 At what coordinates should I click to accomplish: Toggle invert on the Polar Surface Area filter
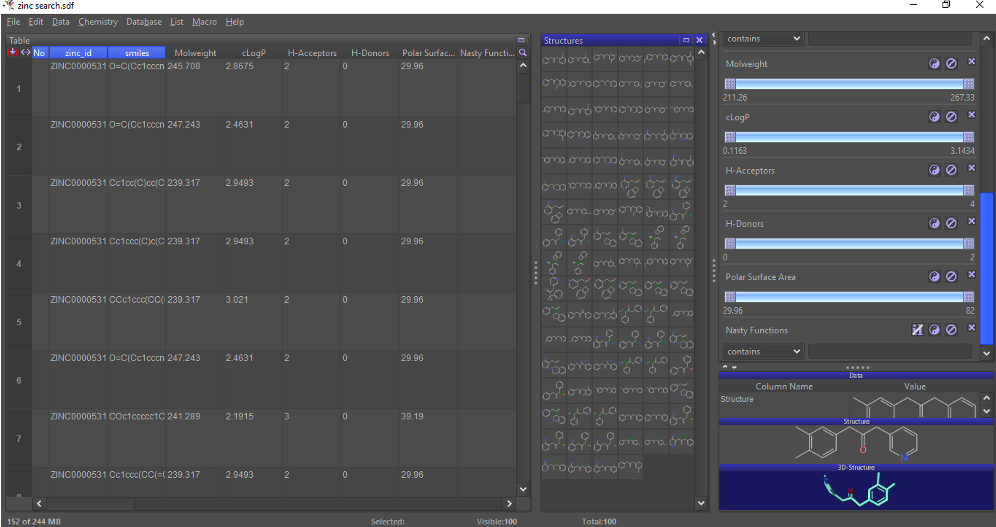click(x=952, y=276)
